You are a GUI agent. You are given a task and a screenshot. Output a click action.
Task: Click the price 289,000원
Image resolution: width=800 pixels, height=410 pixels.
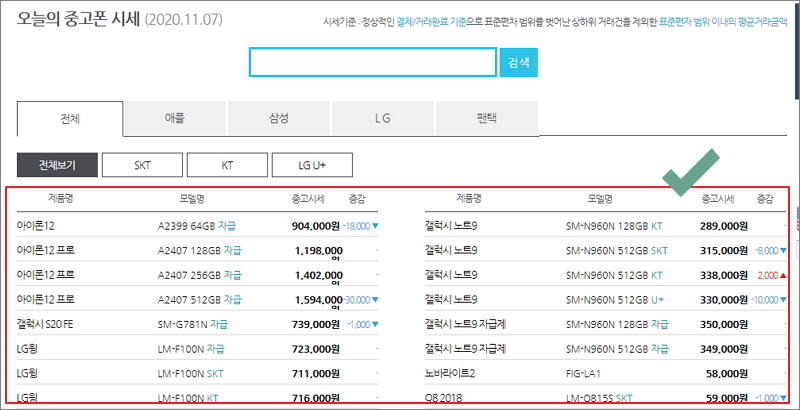click(x=723, y=226)
